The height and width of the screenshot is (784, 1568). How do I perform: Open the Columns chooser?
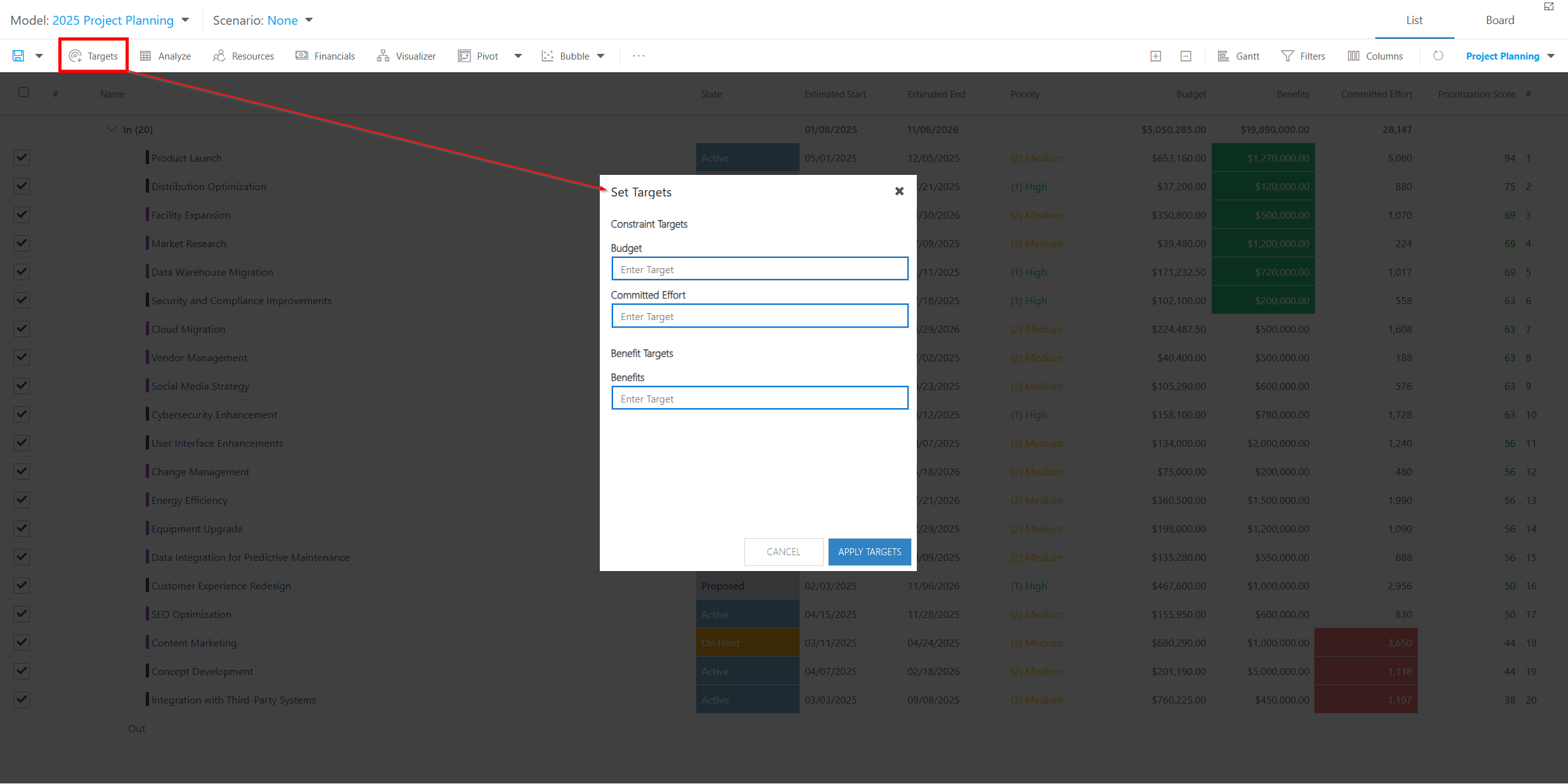[1375, 56]
